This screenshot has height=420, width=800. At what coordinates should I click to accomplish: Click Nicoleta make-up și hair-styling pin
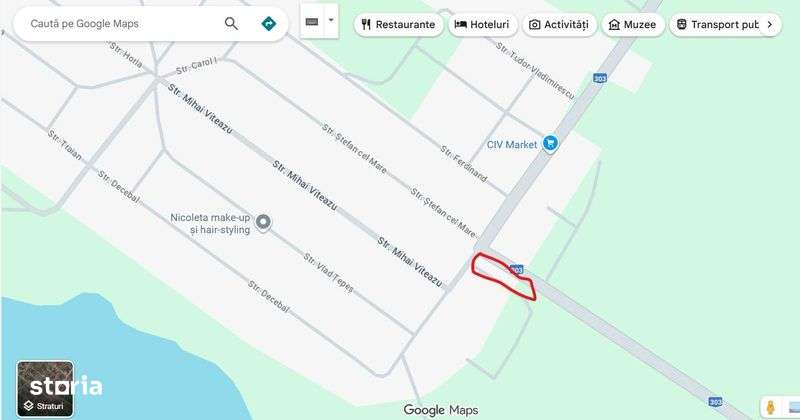(263, 223)
